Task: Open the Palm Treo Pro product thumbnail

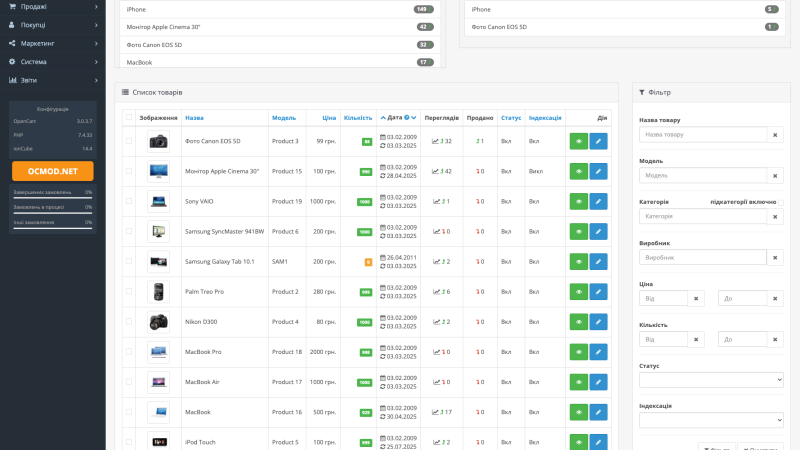Action: point(159,292)
